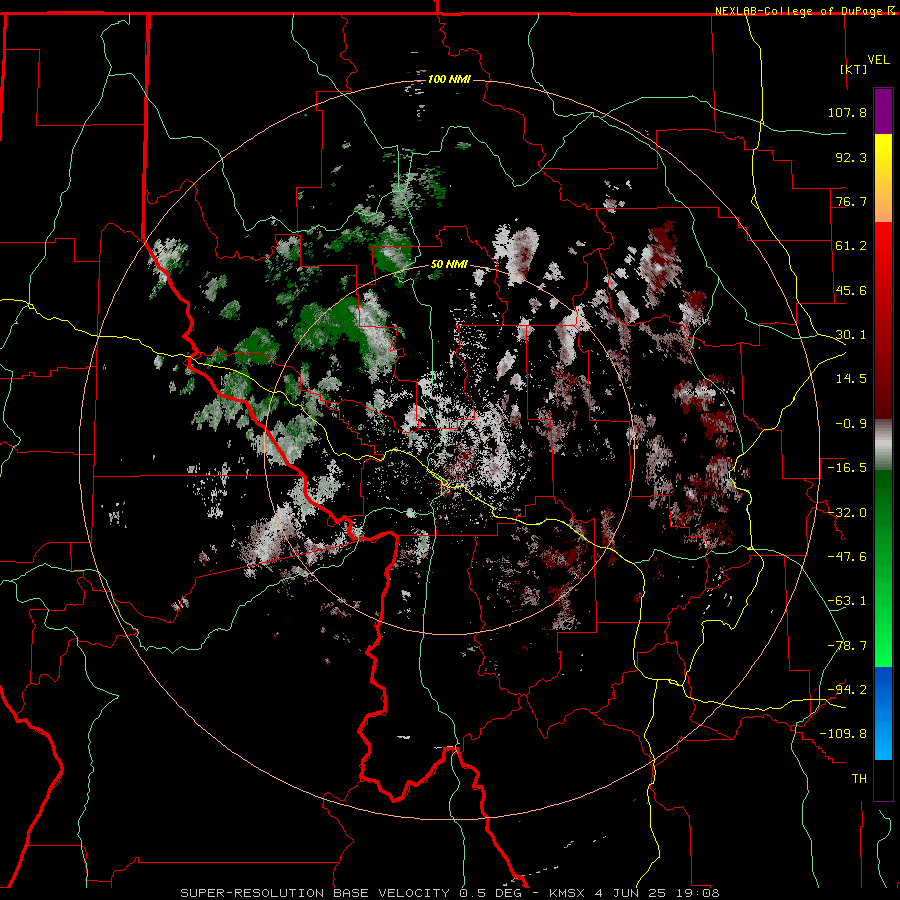Click the TH label on the legend
This screenshot has width=900, height=900.
[859, 779]
